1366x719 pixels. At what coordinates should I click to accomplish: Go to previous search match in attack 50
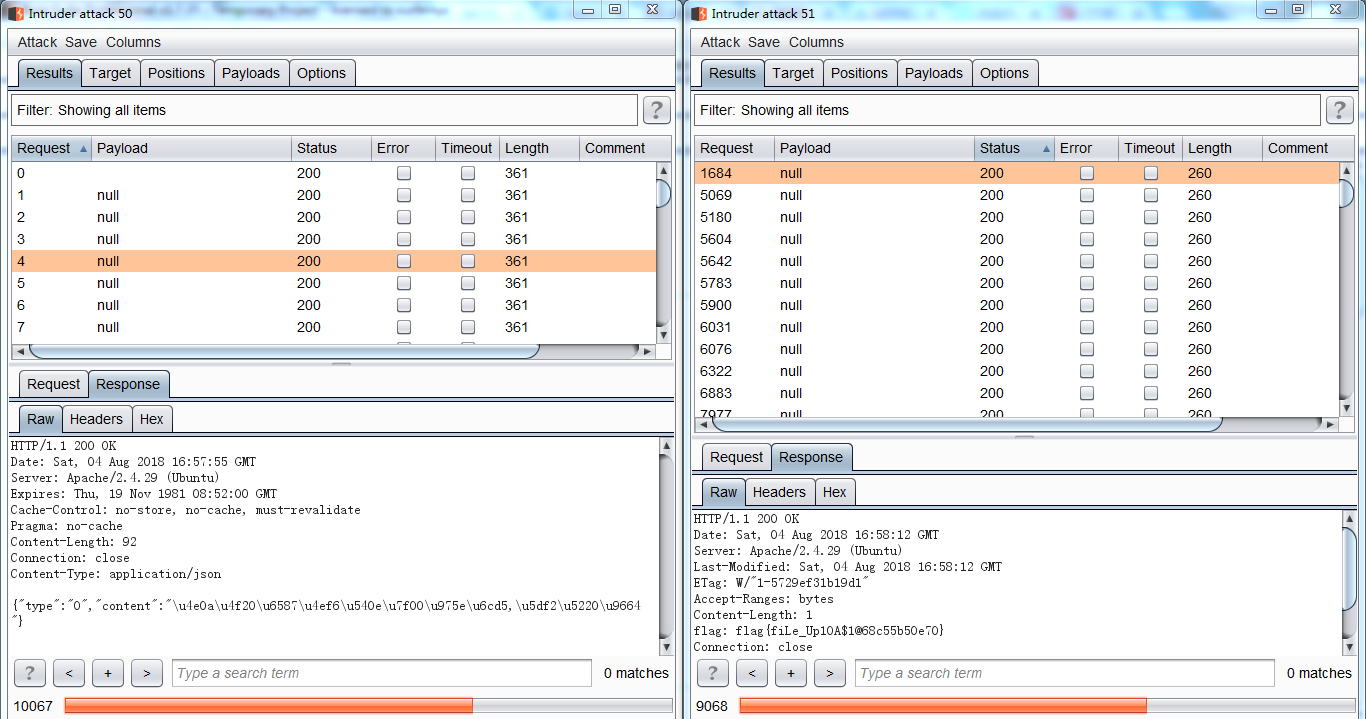point(68,673)
